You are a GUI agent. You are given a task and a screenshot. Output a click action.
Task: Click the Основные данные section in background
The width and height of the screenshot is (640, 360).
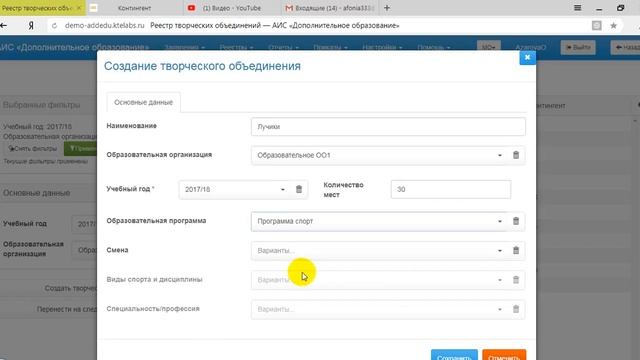pyautogui.click(x=36, y=193)
